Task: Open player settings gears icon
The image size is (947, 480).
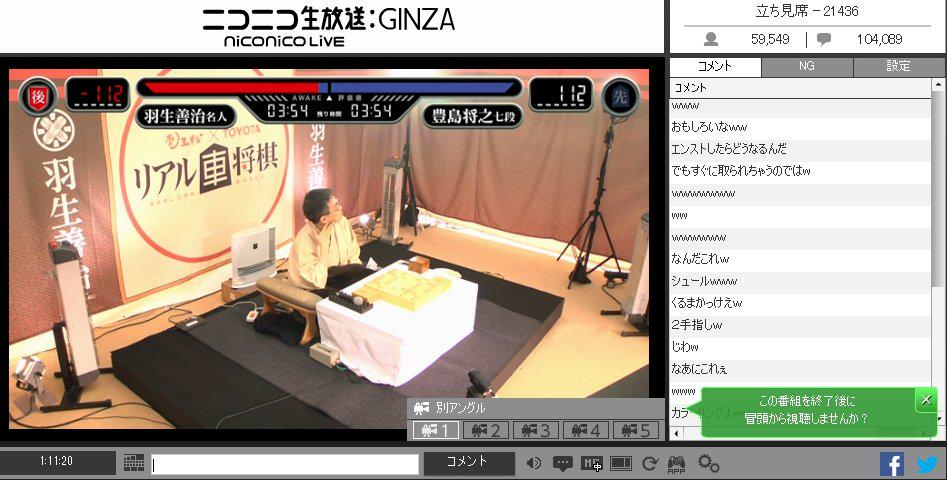Action: tap(708, 463)
